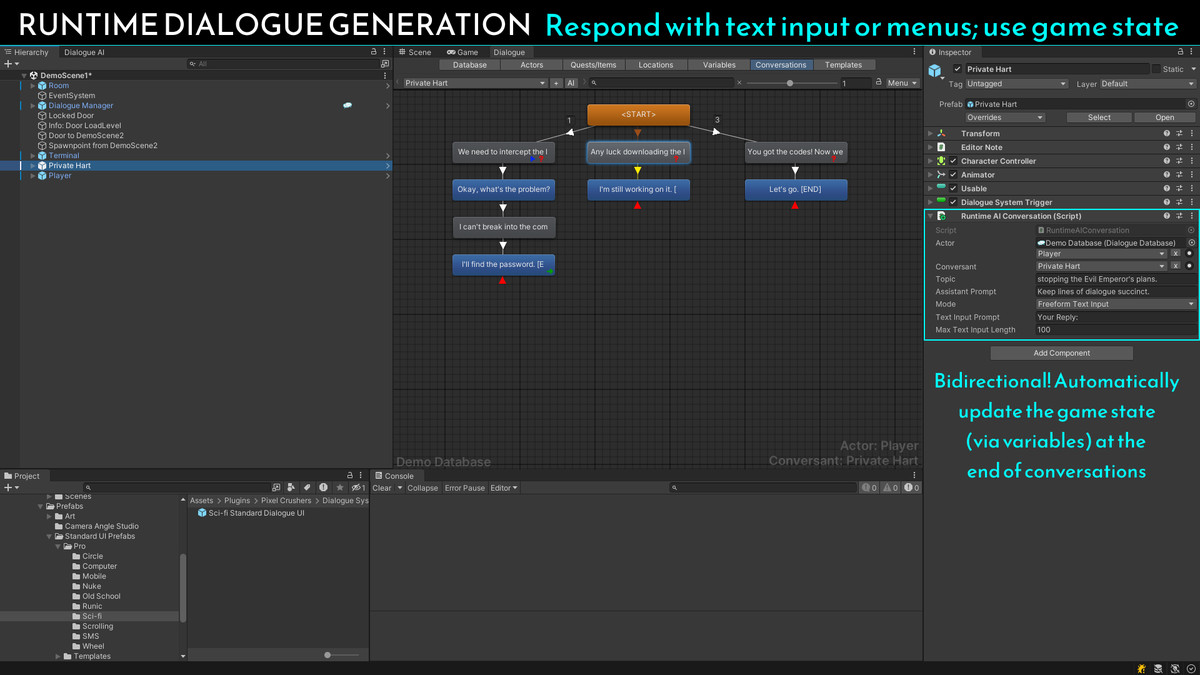
Task: Open the Menu dropdown in Dialogue editor
Action: [x=902, y=83]
